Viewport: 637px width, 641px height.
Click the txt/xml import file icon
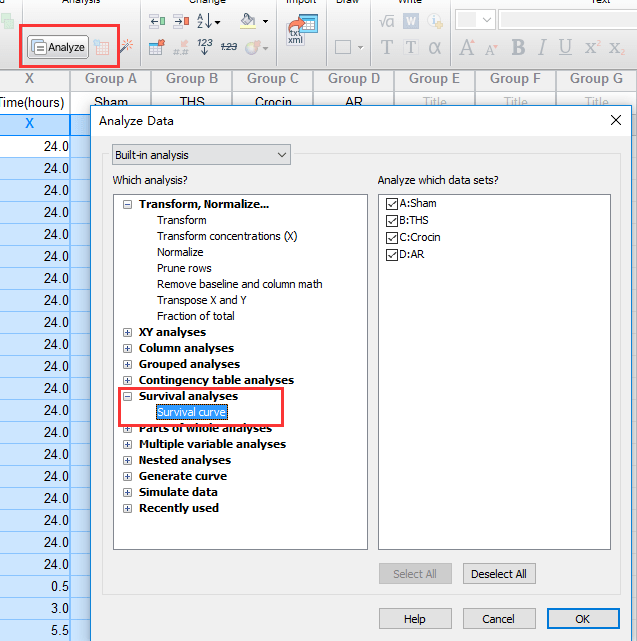[295, 33]
